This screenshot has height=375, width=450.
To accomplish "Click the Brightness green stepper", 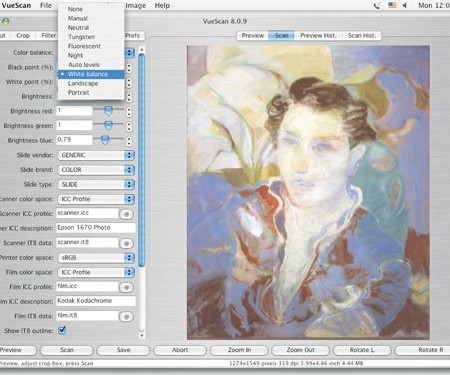I will tap(129, 127).
